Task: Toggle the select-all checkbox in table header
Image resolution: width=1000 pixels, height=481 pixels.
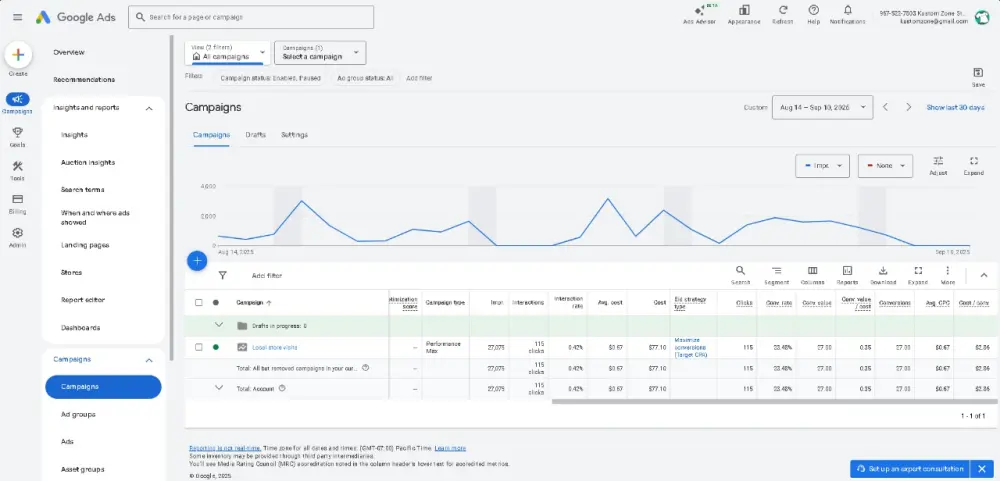Action: pyautogui.click(x=199, y=302)
